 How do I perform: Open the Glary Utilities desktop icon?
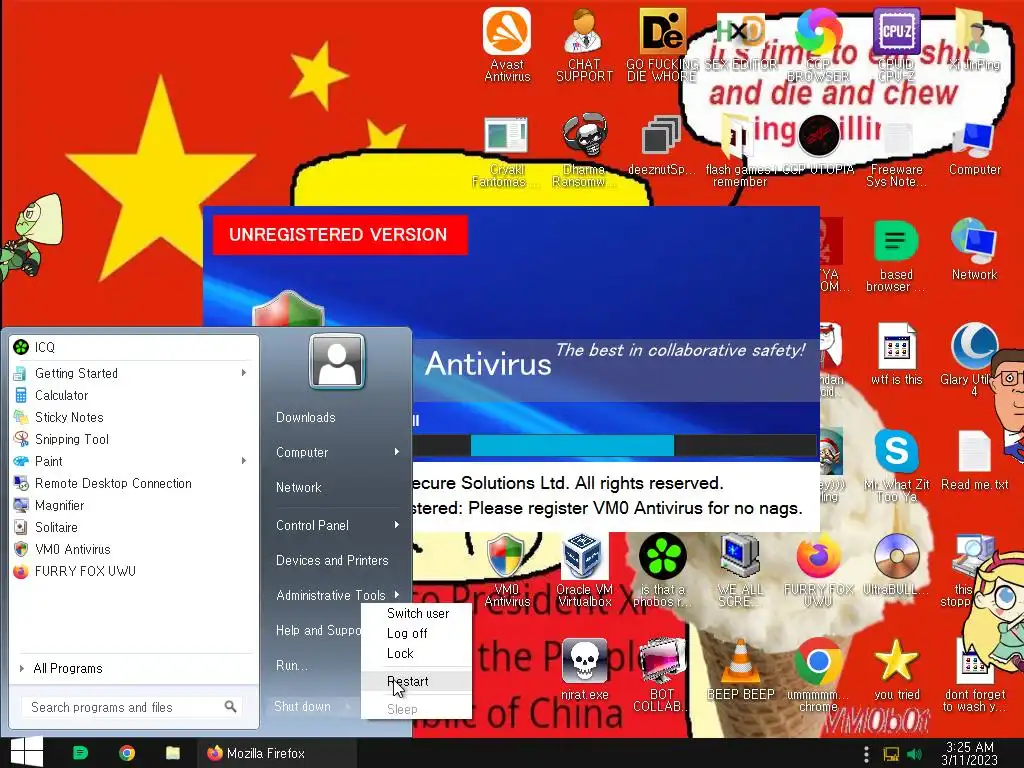click(x=973, y=359)
